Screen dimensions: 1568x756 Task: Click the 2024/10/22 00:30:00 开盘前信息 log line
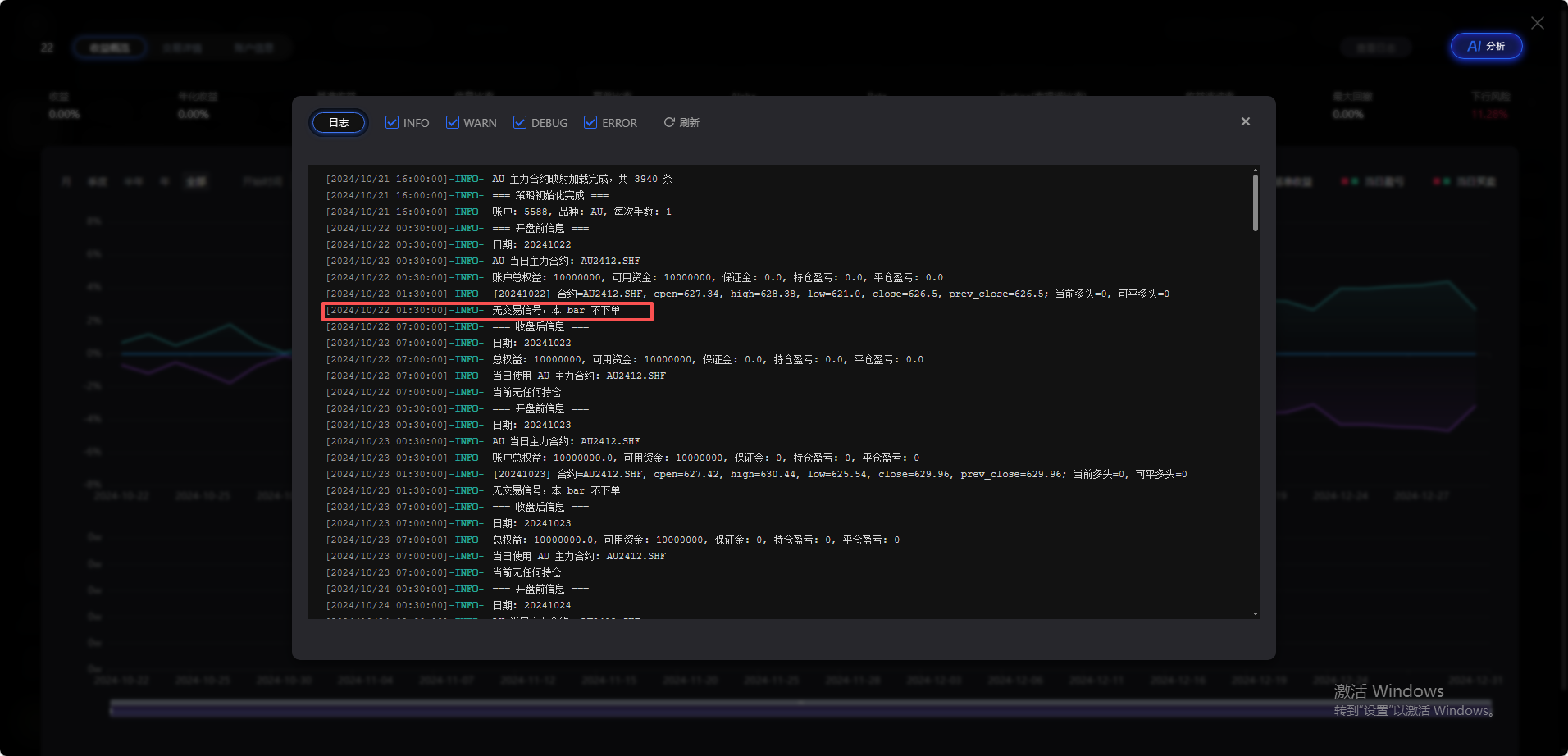tap(458, 228)
